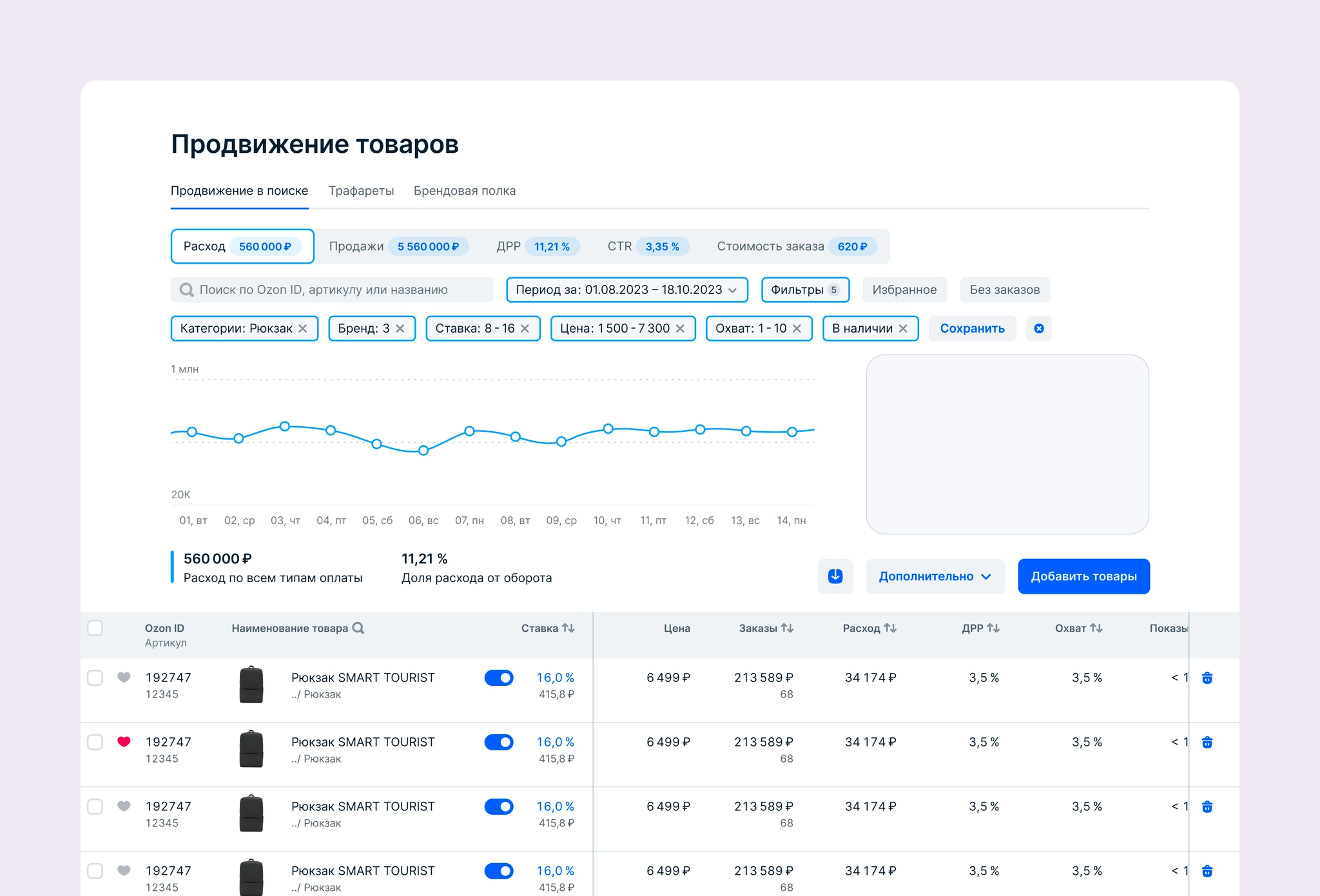Viewport: 1320px width, 896px height.
Task: Show Избранное products only
Action: [x=904, y=290]
